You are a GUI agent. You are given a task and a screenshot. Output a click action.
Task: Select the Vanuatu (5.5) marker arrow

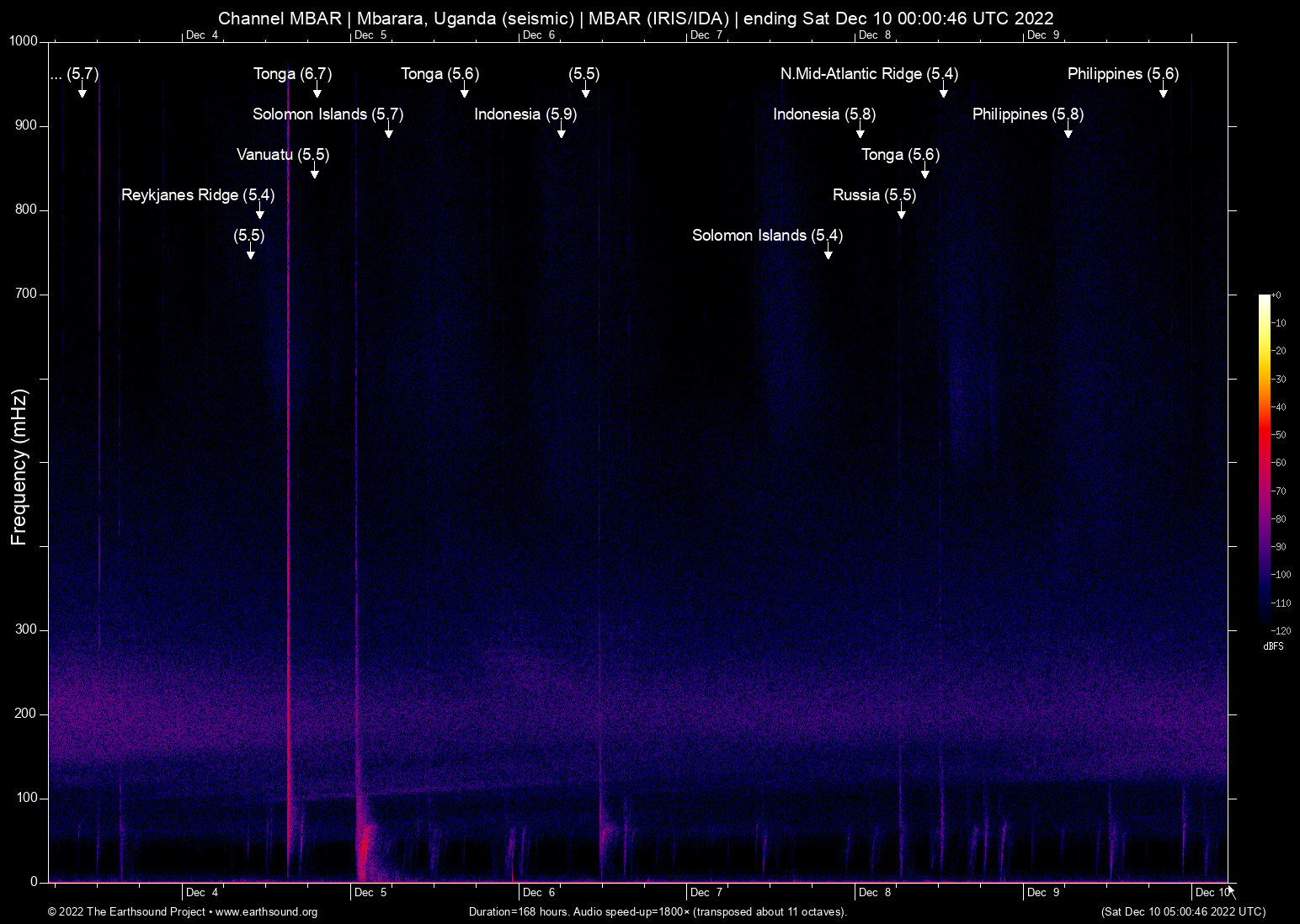(x=316, y=173)
